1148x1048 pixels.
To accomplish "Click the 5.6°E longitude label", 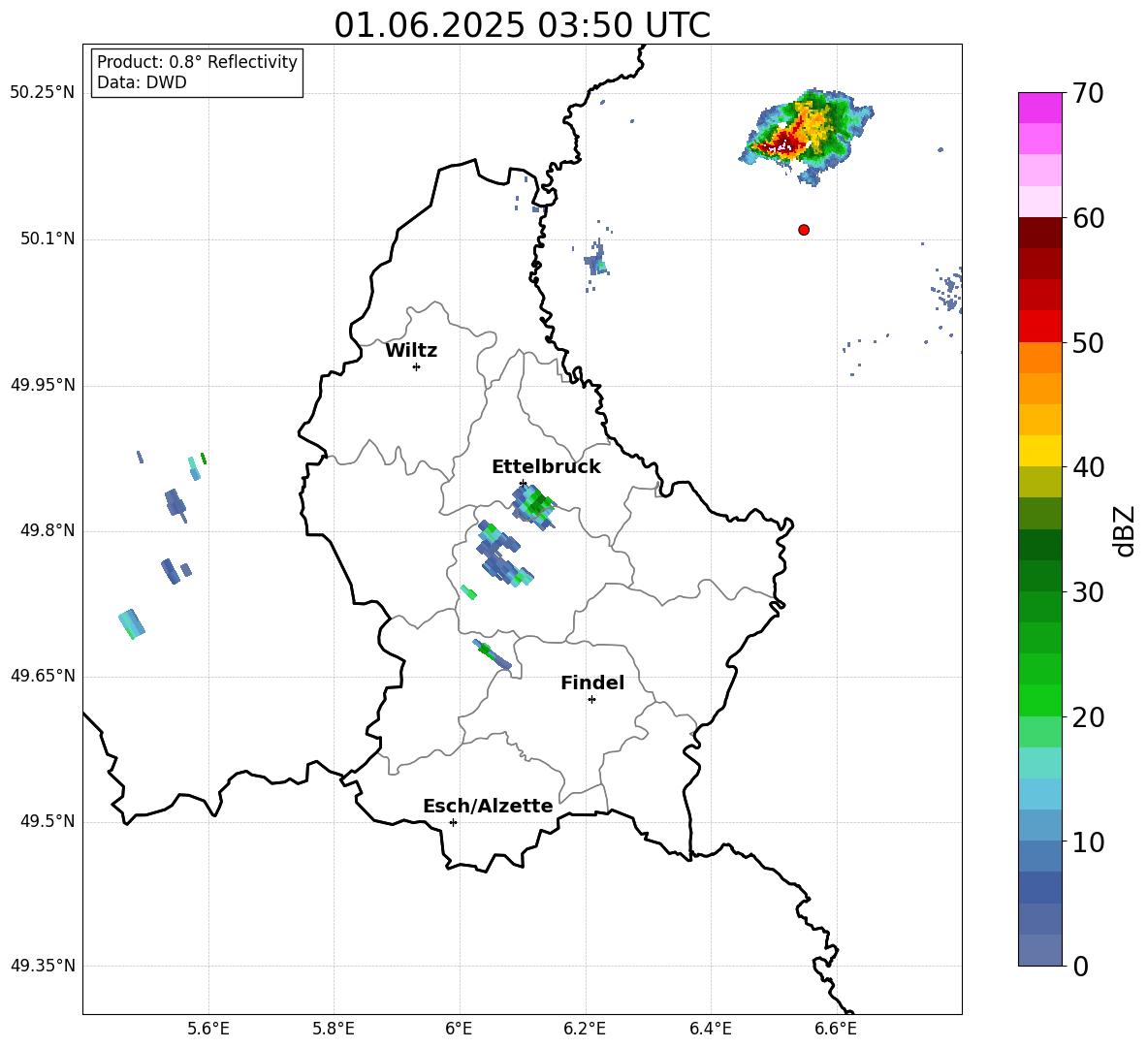I will pyautogui.click(x=208, y=1029).
